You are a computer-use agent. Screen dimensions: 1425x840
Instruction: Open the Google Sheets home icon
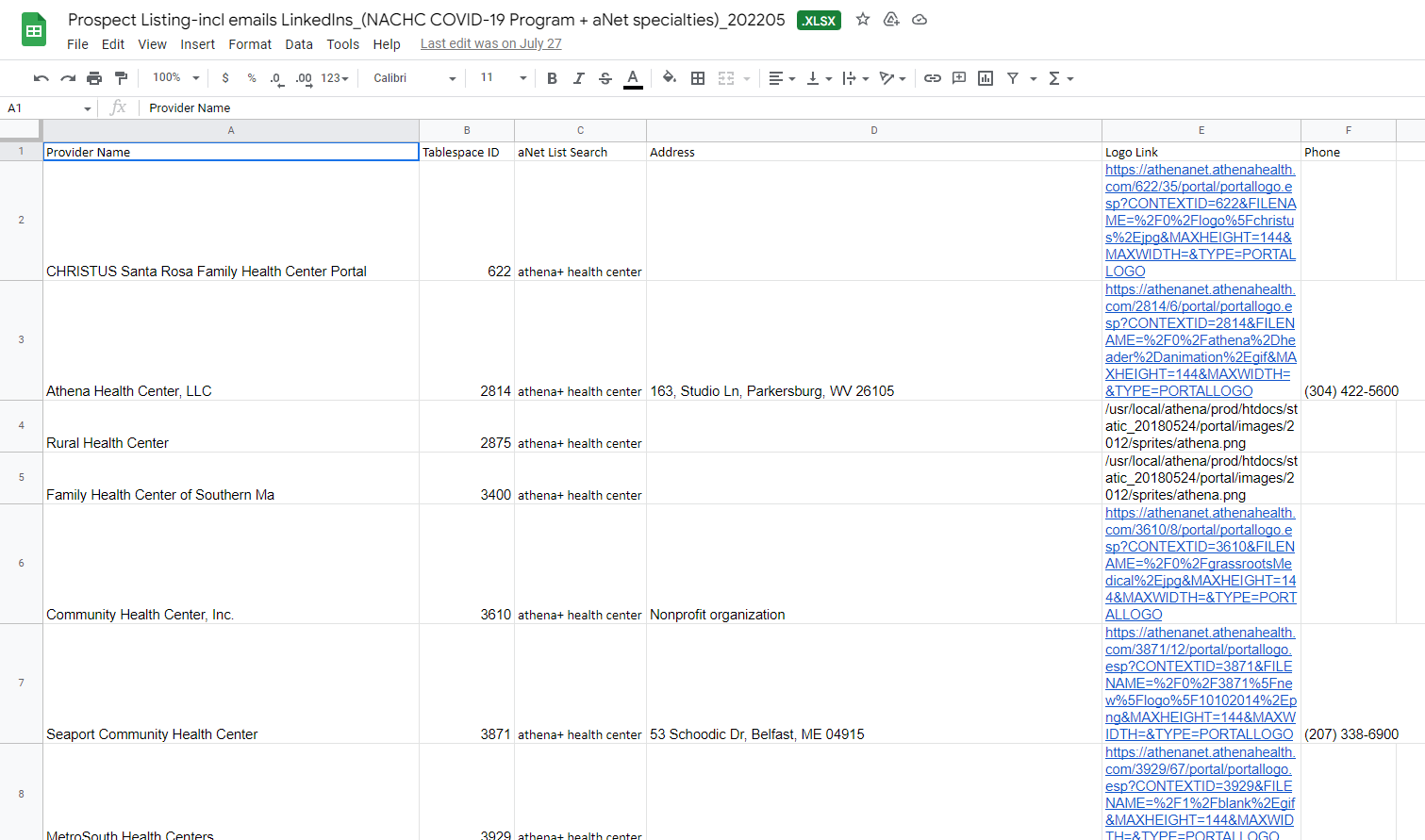[34, 30]
